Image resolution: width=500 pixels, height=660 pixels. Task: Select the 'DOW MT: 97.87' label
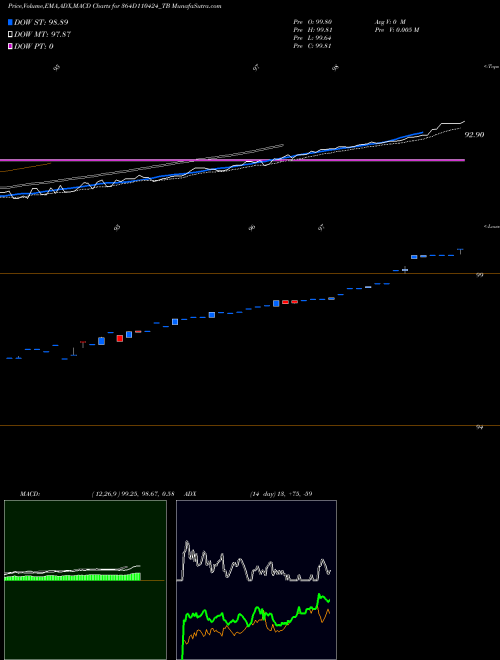(42, 35)
